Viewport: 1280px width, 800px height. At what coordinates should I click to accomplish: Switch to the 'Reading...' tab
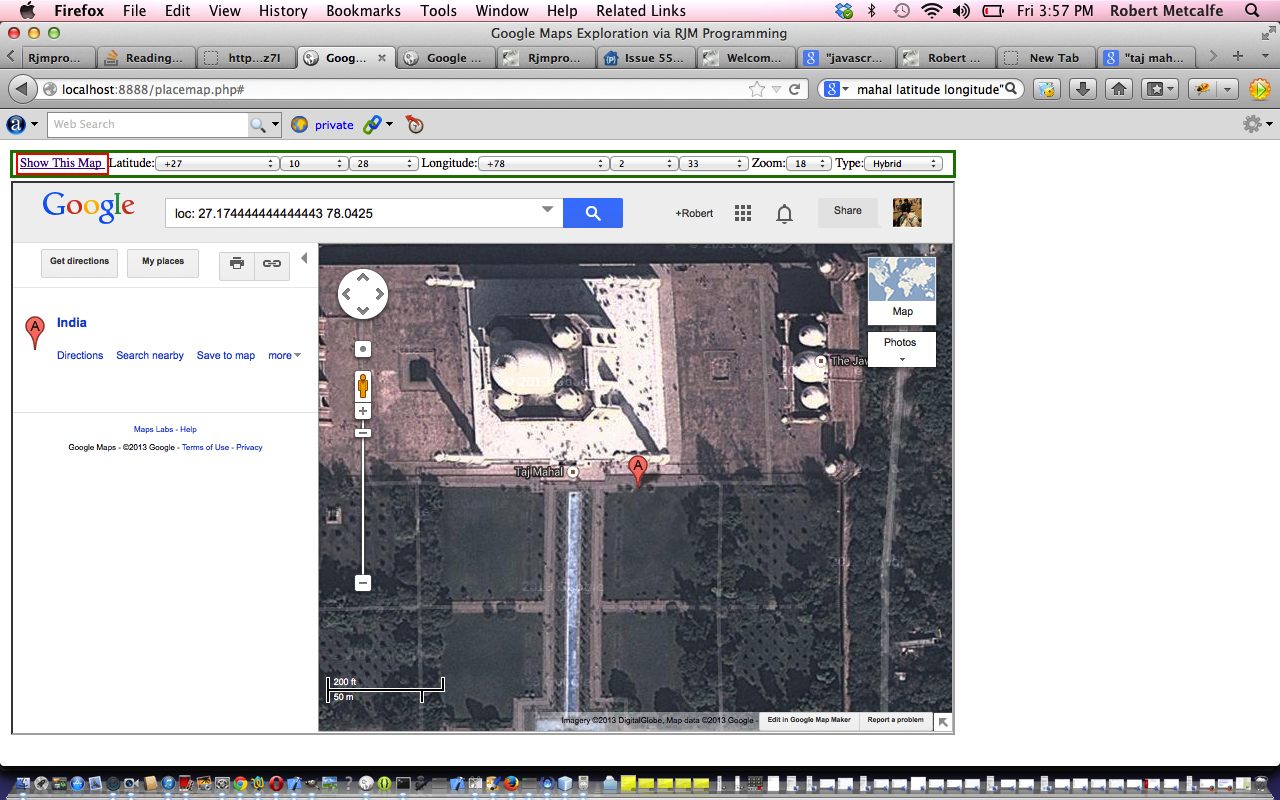(144, 58)
